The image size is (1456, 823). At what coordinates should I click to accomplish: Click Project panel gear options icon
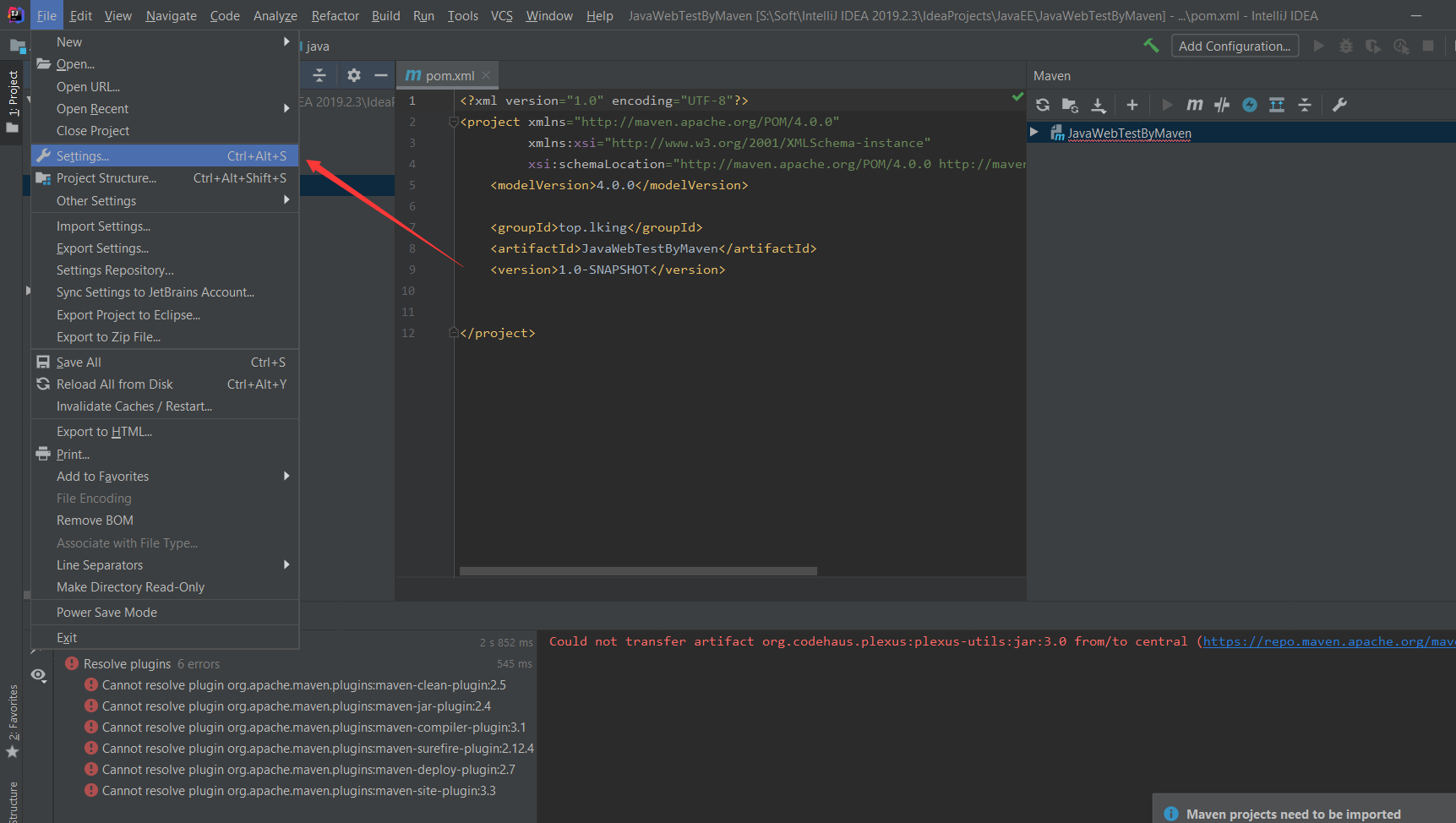[354, 75]
